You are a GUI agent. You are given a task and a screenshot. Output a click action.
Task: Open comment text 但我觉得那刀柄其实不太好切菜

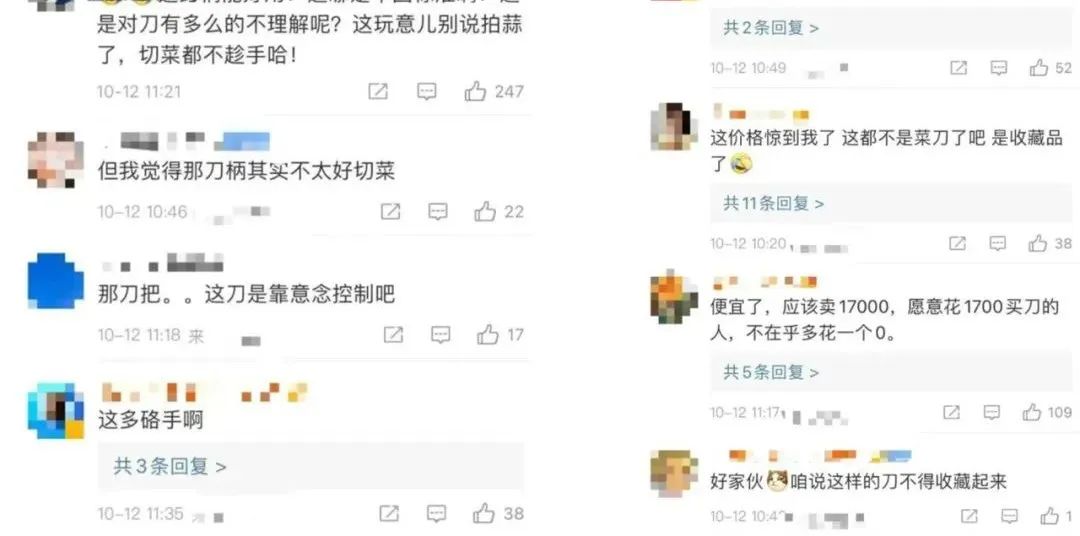(x=247, y=172)
